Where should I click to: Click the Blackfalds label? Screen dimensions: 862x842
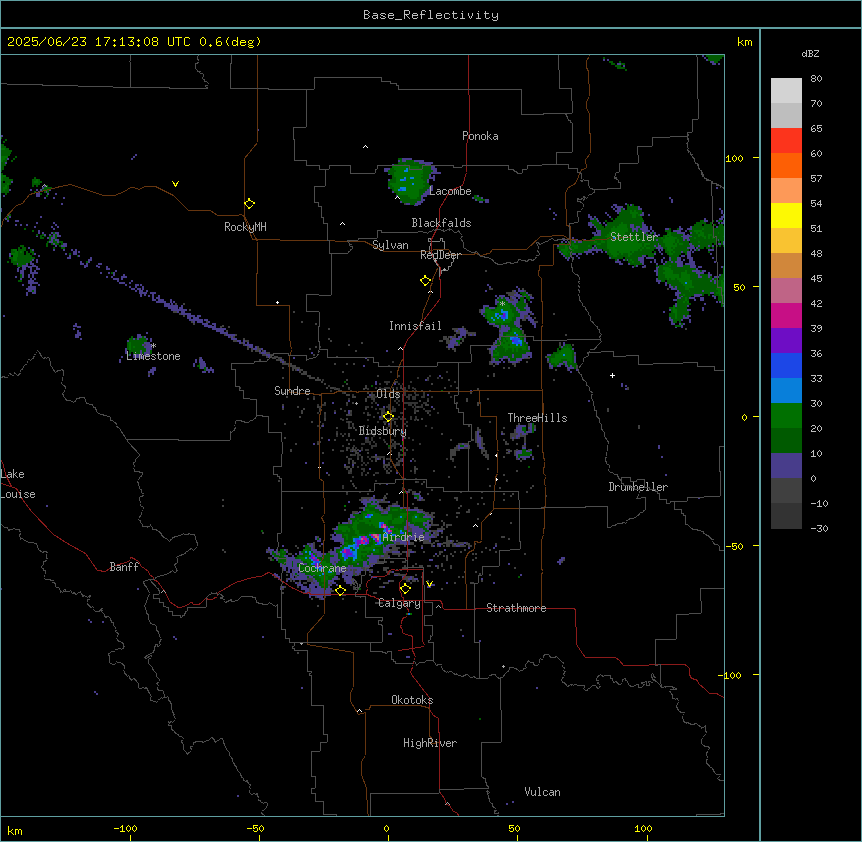(441, 223)
